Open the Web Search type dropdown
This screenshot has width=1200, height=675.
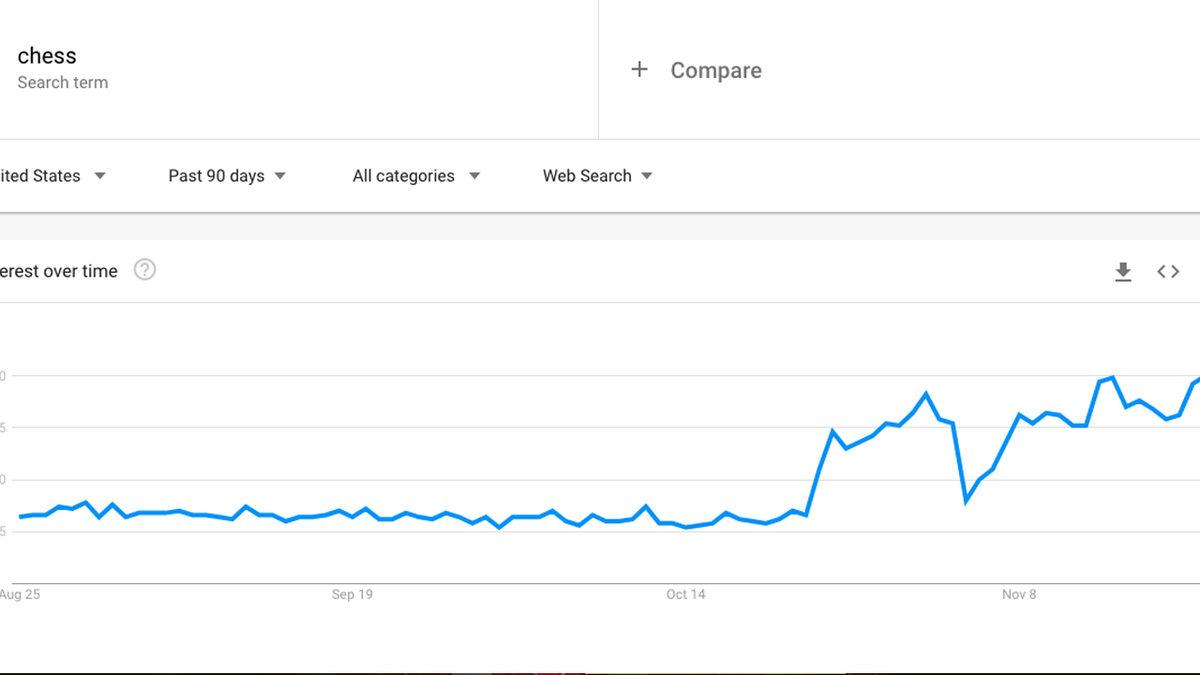click(597, 176)
